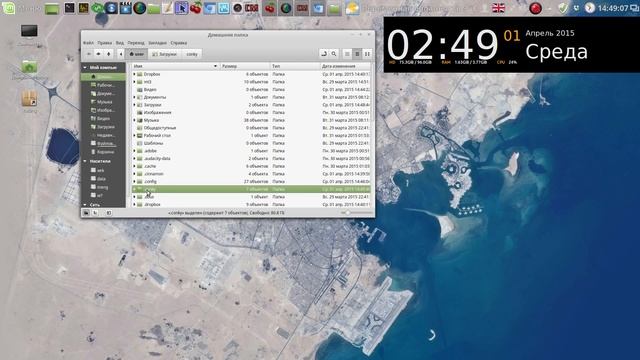Viewport: 640px width, 360px height.
Task: Open the Файл menu
Action: click(88, 43)
